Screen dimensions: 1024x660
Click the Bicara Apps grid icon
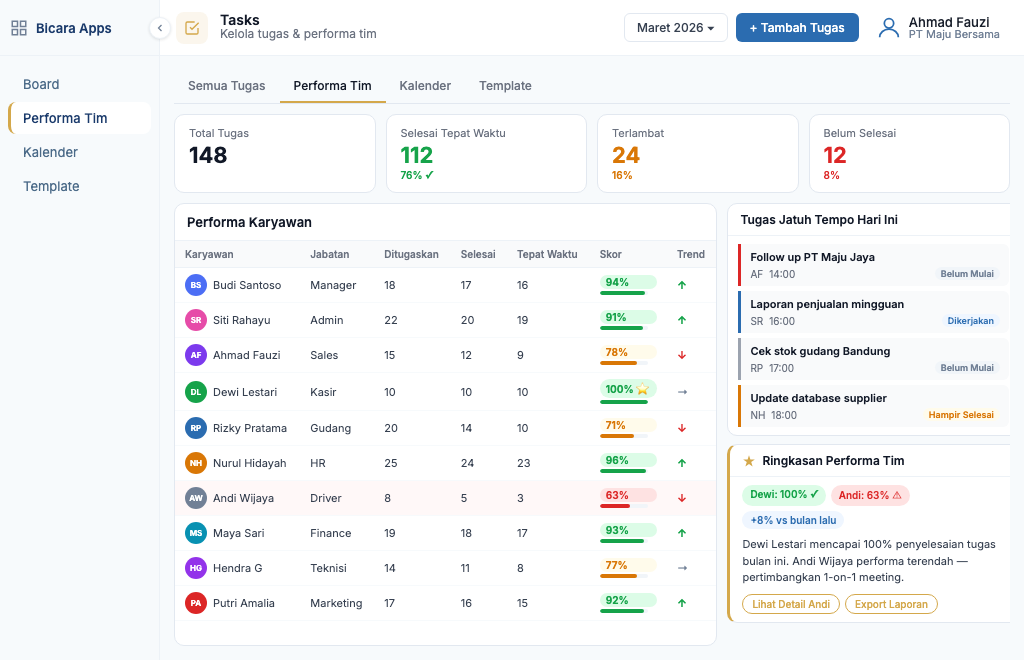pyautogui.click(x=19, y=28)
